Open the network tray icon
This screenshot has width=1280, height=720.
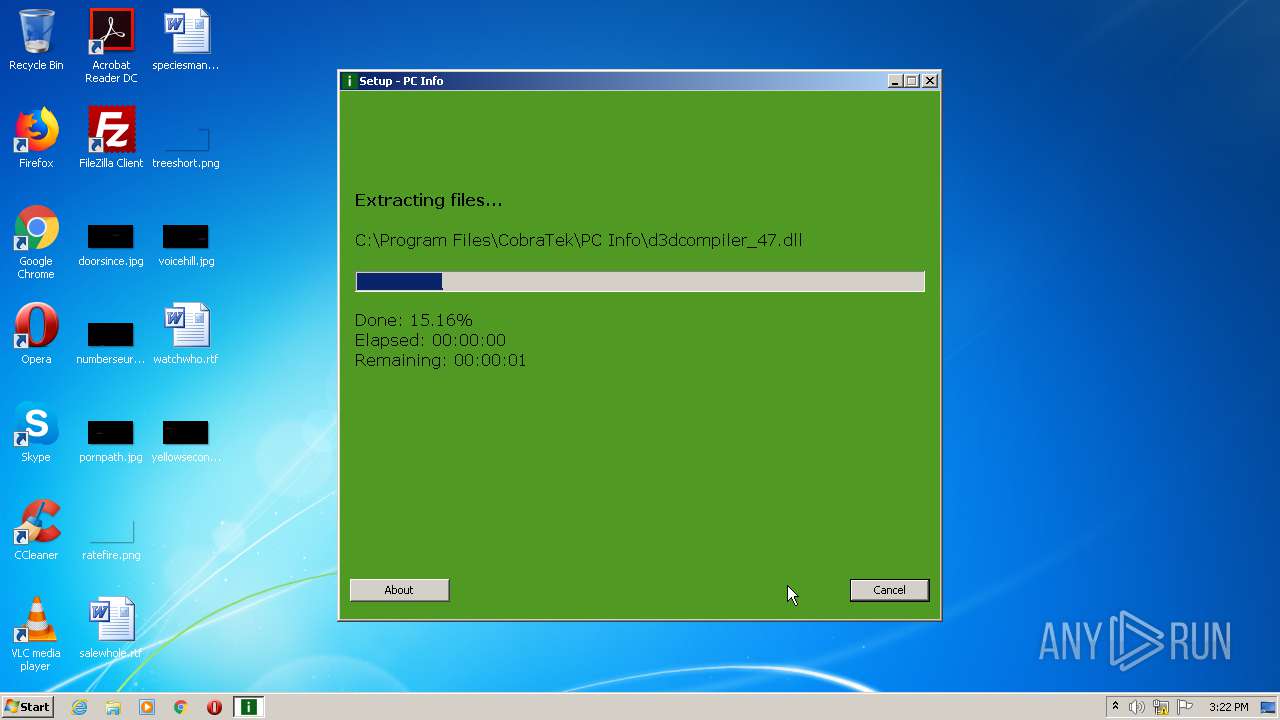point(1161,707)
